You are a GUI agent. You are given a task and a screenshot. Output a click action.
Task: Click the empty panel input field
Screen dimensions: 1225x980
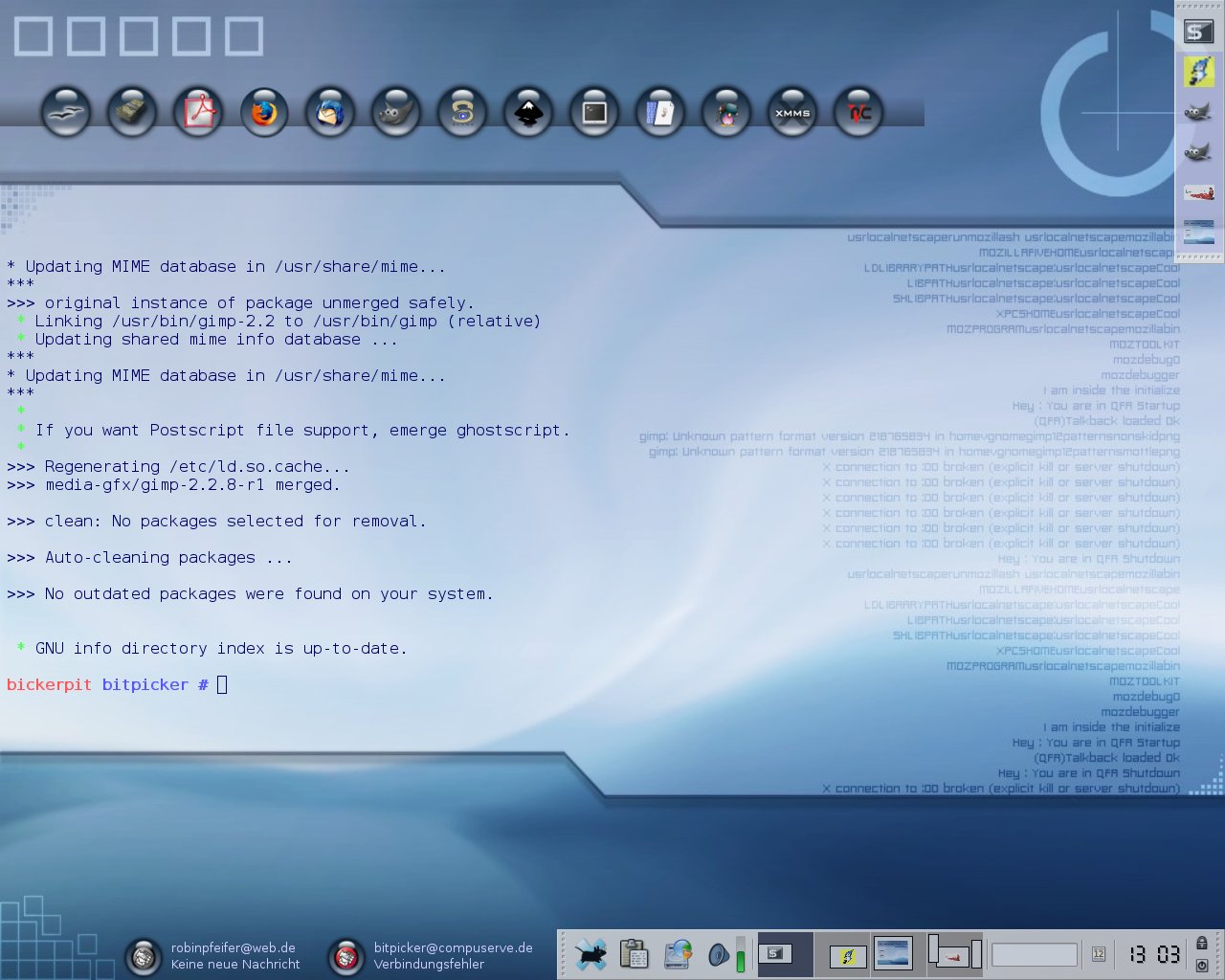1035,954
